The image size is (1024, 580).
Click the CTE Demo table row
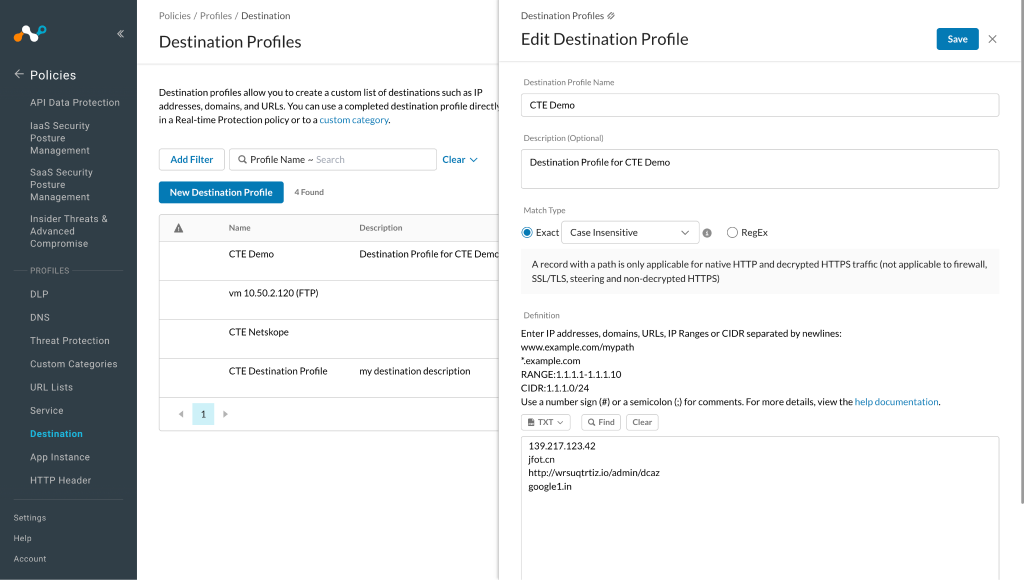329,261
